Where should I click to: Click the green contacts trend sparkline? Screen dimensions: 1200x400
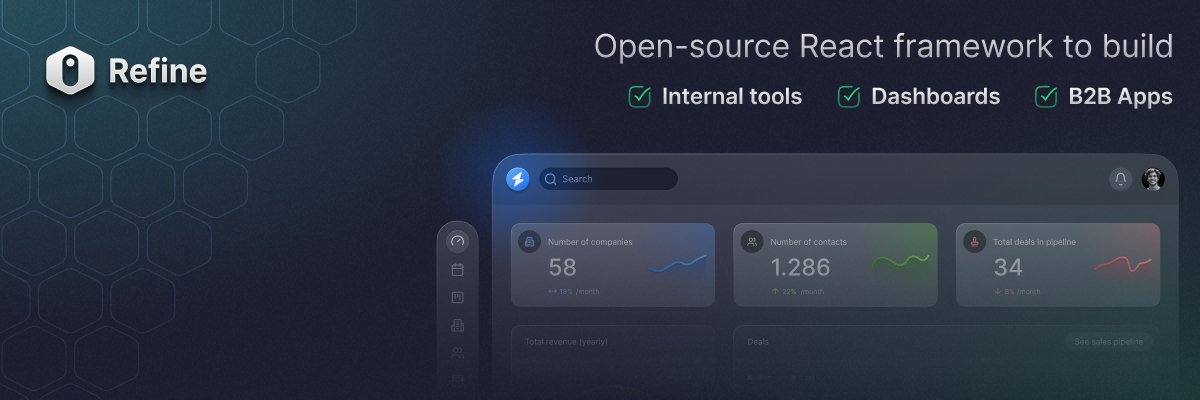point(900,263)
